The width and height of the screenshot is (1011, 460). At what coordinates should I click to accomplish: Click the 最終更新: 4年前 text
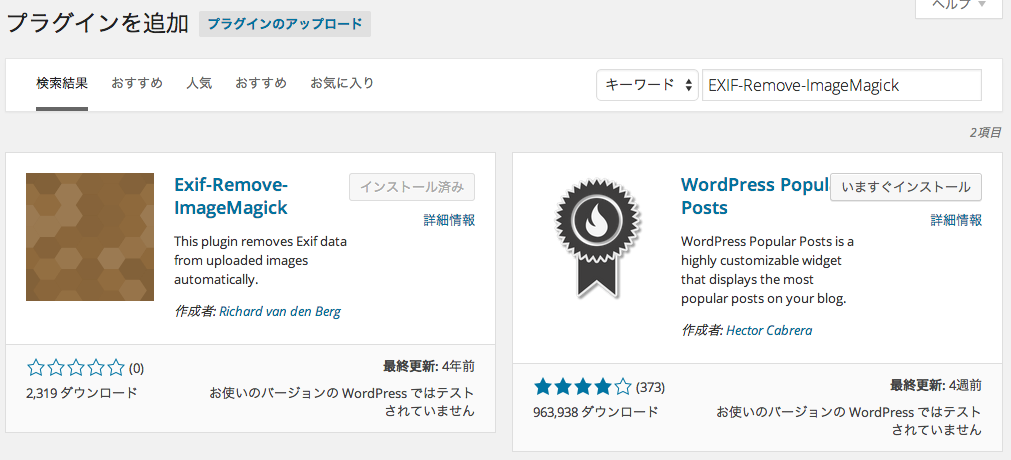click(x=429, y=367)
